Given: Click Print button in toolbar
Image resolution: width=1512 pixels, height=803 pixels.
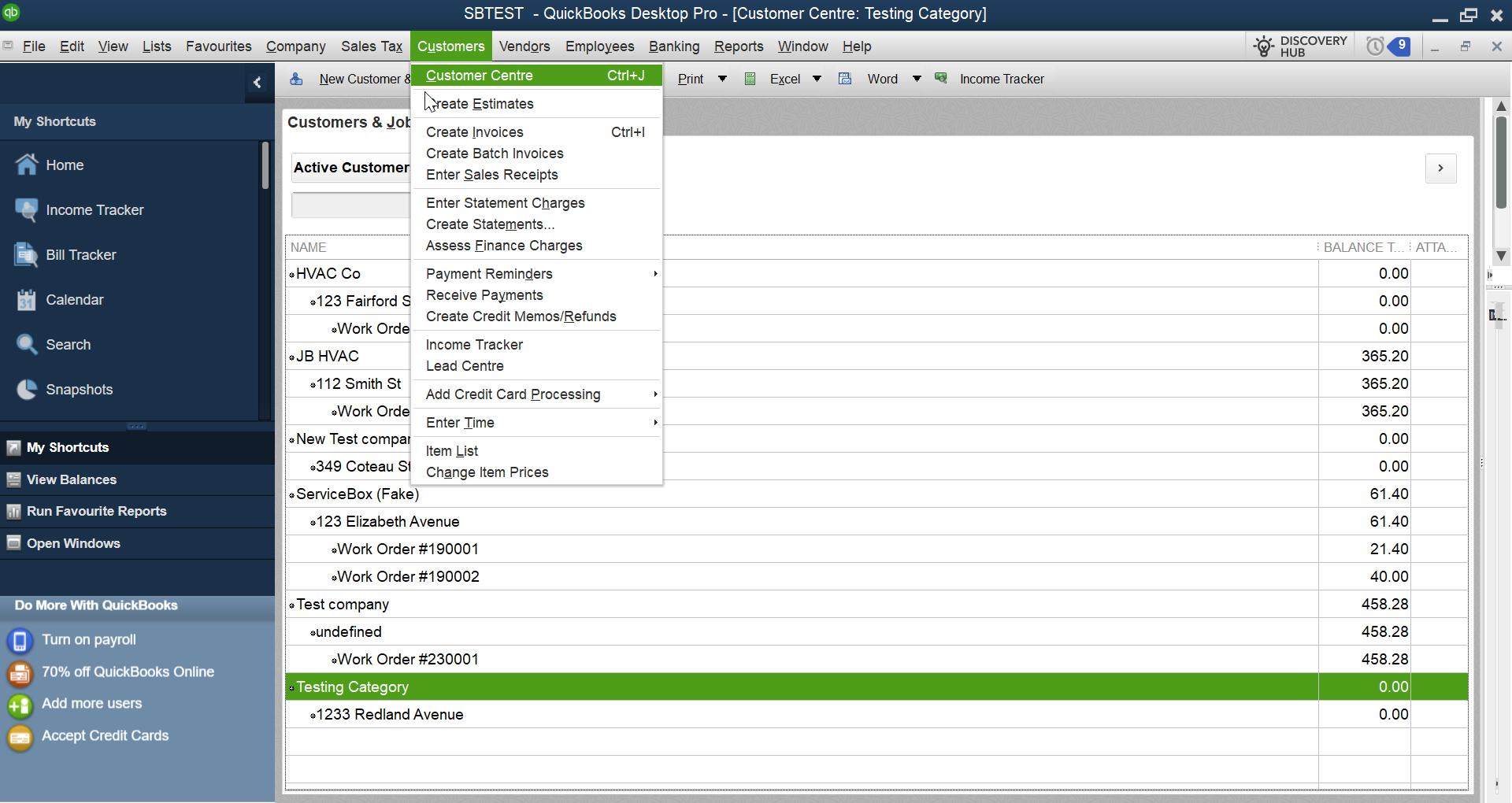Looking at the screenshot, I should click(691, 79).
